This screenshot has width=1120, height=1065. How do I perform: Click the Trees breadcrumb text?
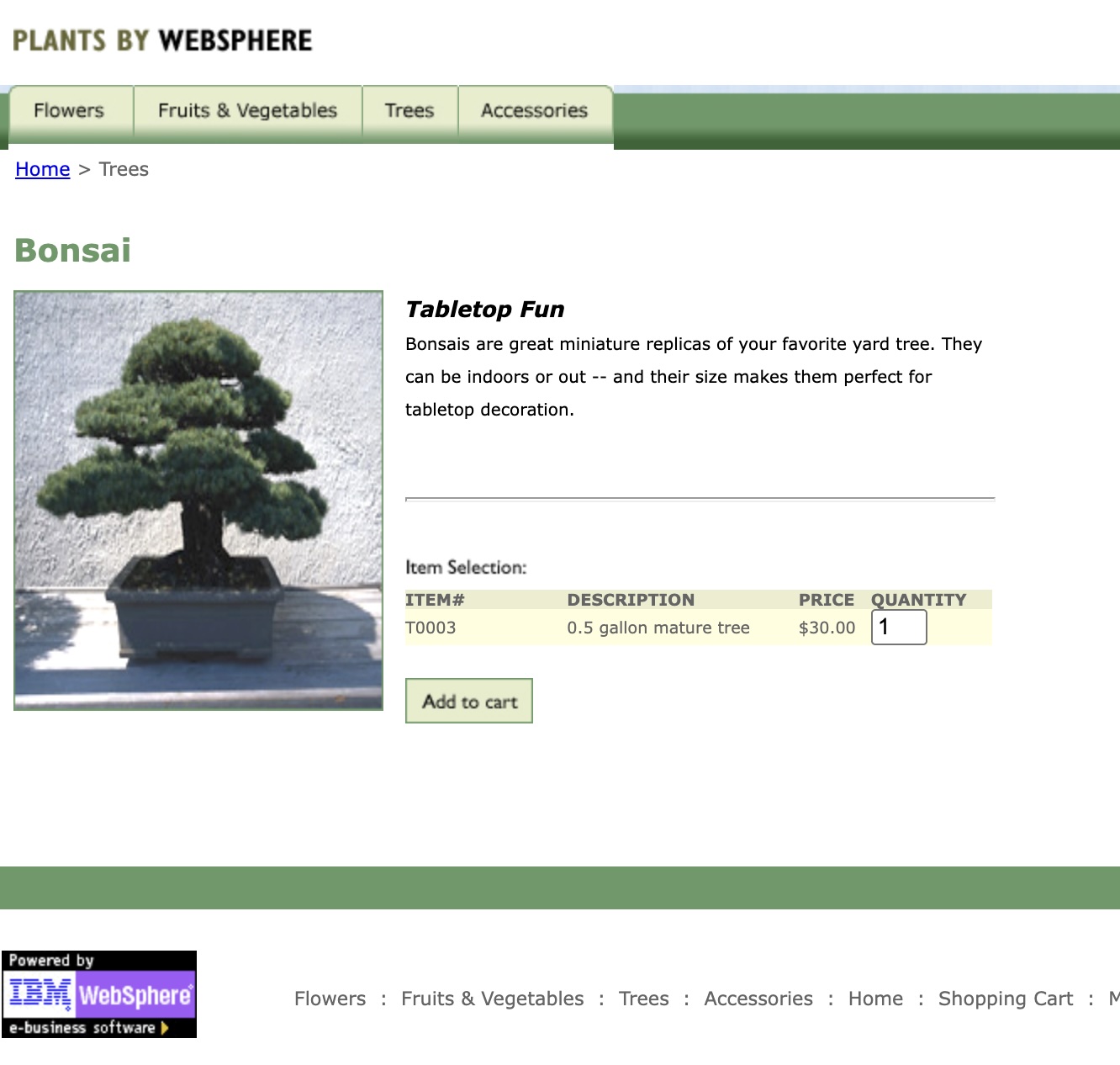click(124, 169)
